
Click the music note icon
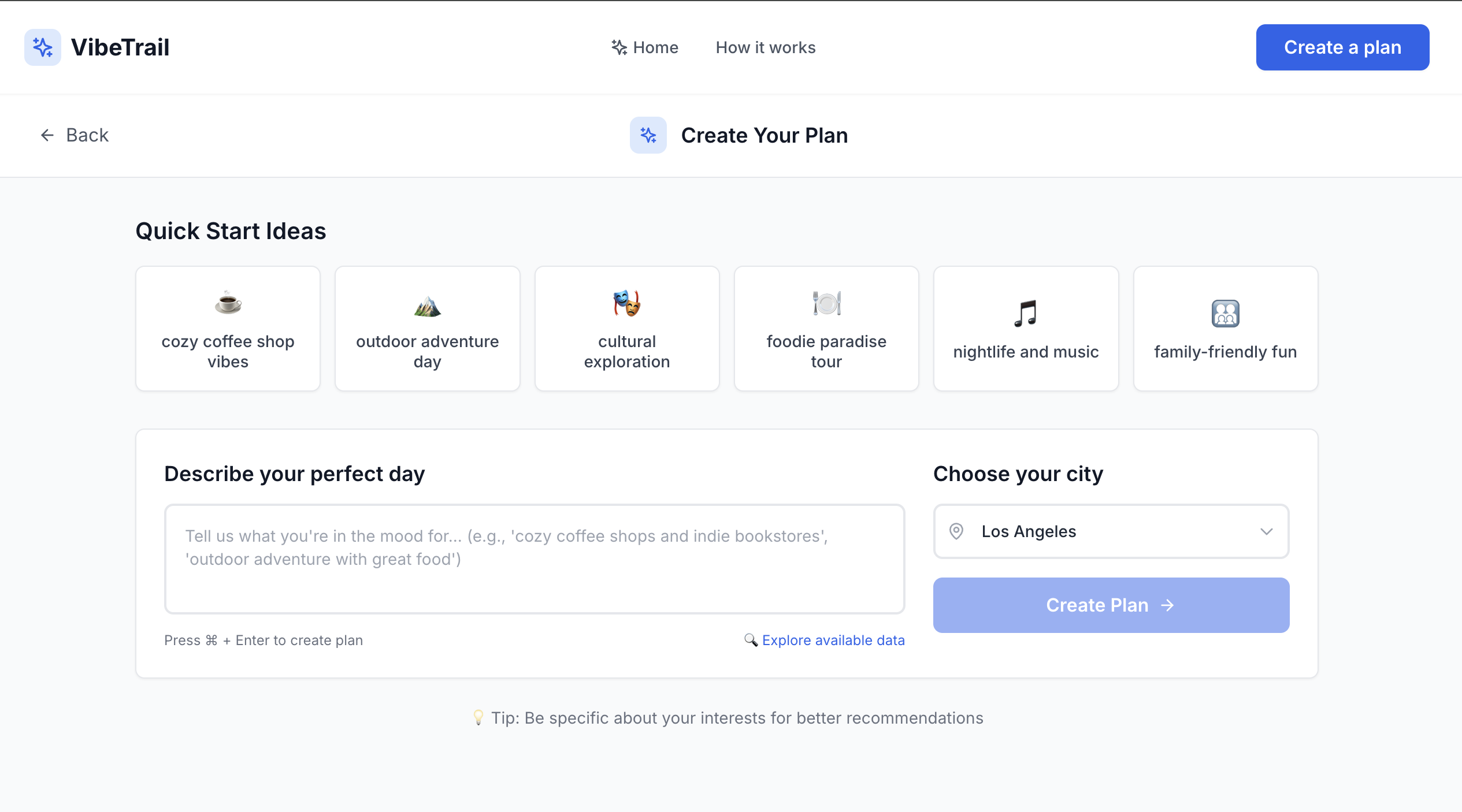pyautogui.click(x=1026, y=314)
